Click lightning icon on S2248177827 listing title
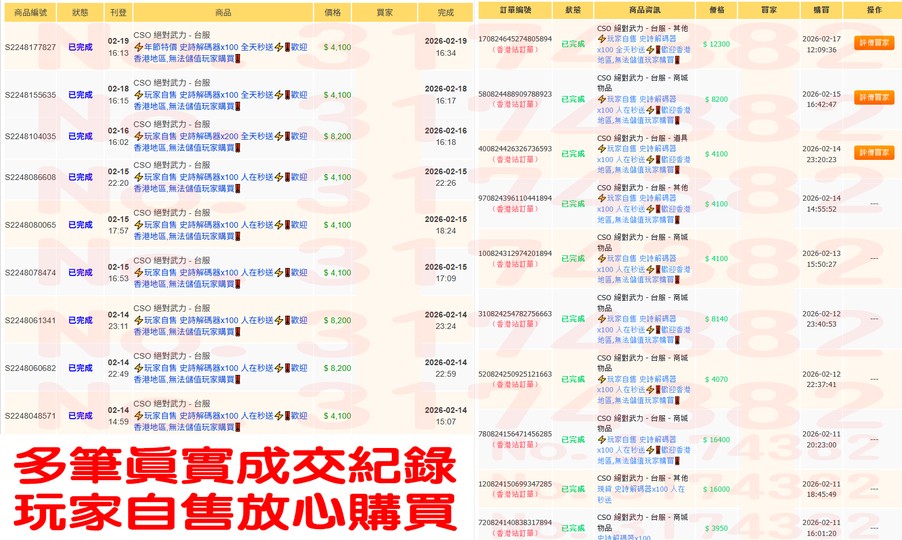The height and width of the screenshot is (540, 902). [x=138, y=47]
